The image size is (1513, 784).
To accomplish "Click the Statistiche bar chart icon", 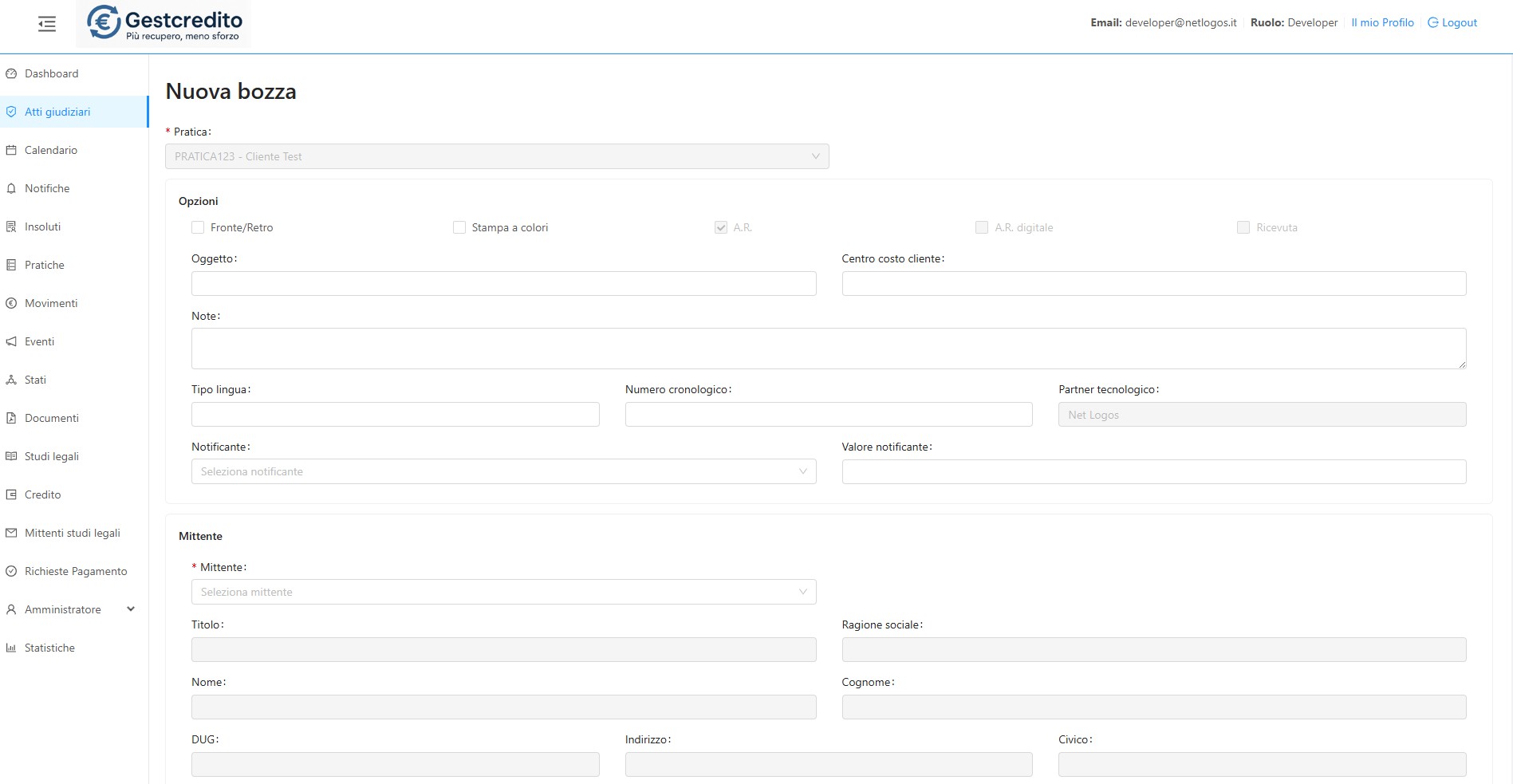I will (11, 648).
